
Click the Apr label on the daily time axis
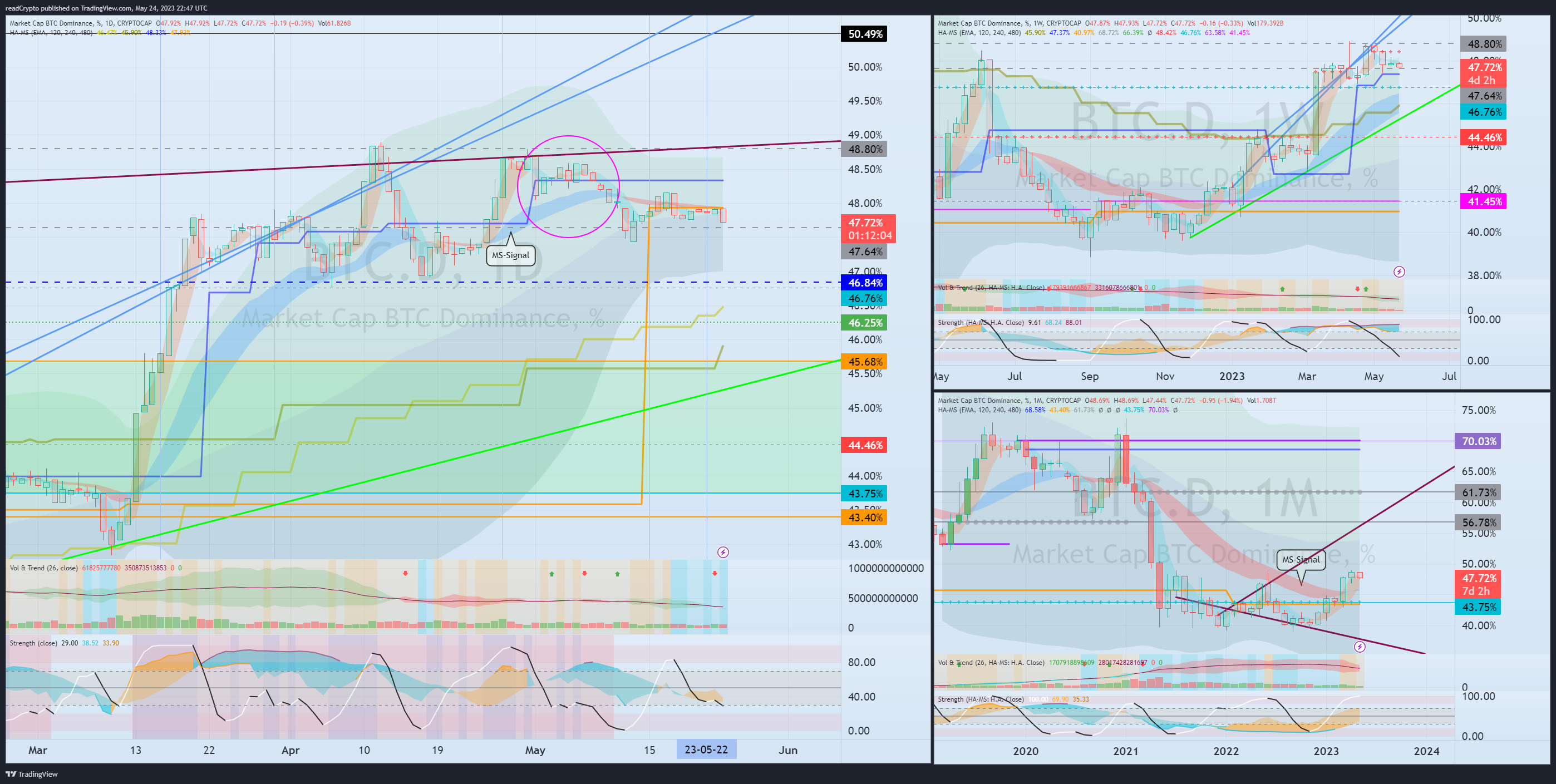(290, 750)
